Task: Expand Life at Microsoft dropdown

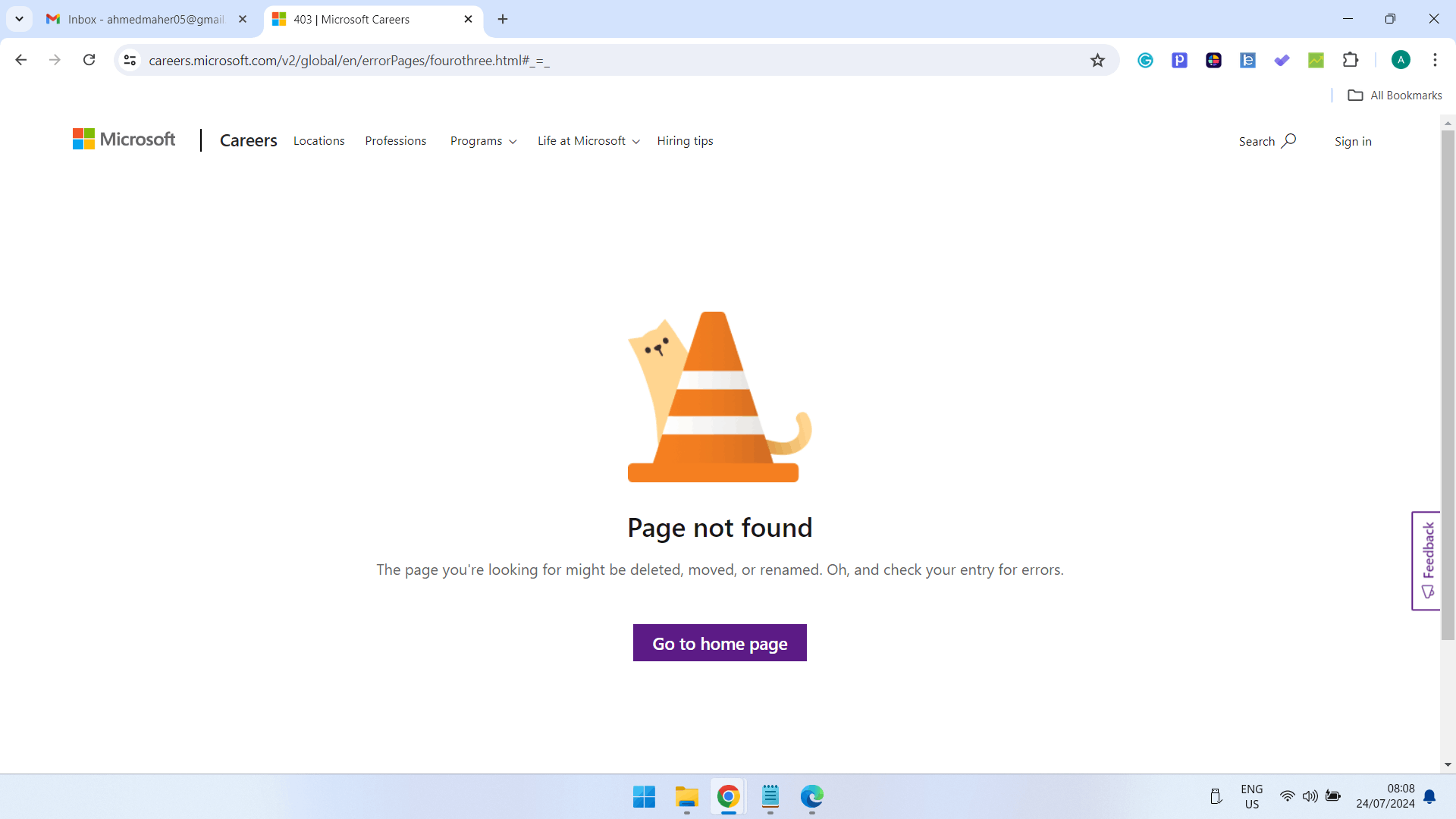Action: click(588, 141)
